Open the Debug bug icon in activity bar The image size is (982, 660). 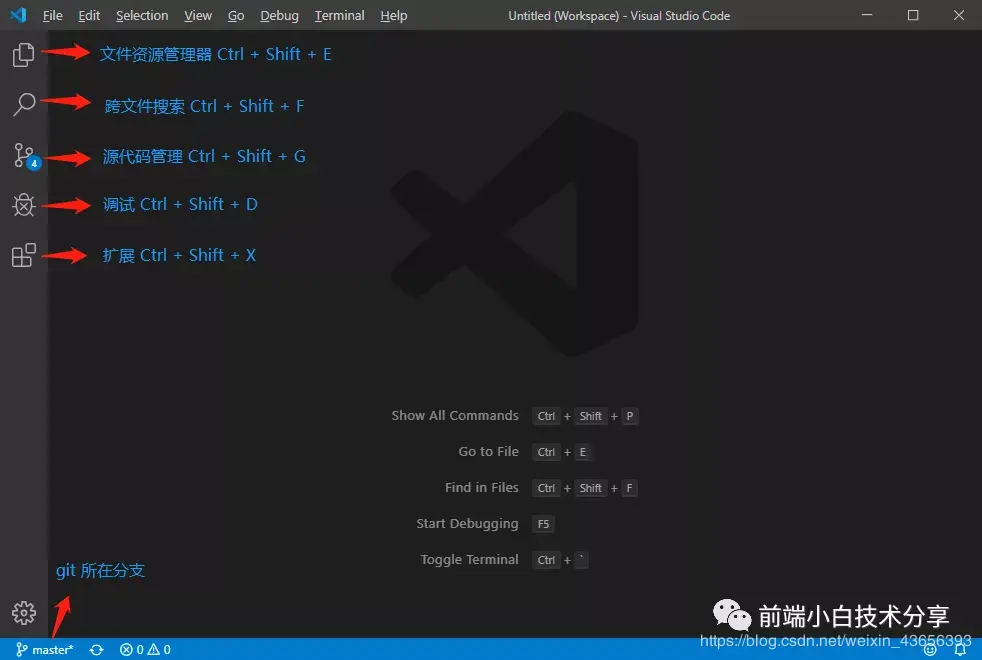click(x=24, y=205)
